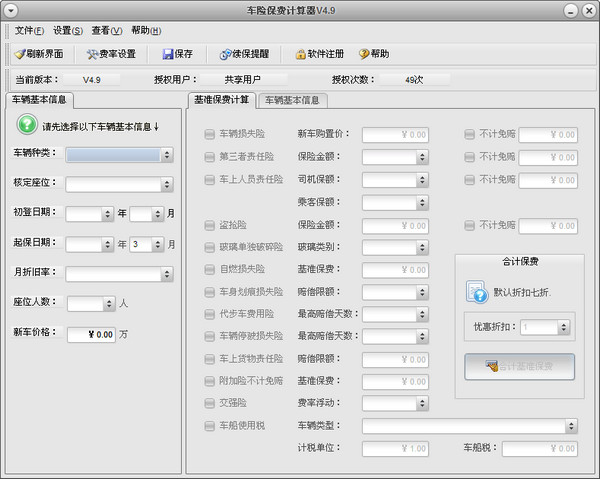This screenshot has width=600, height=479.
Task: Open 初登日期 year dropdown
Action: click(x=90, y=214)
